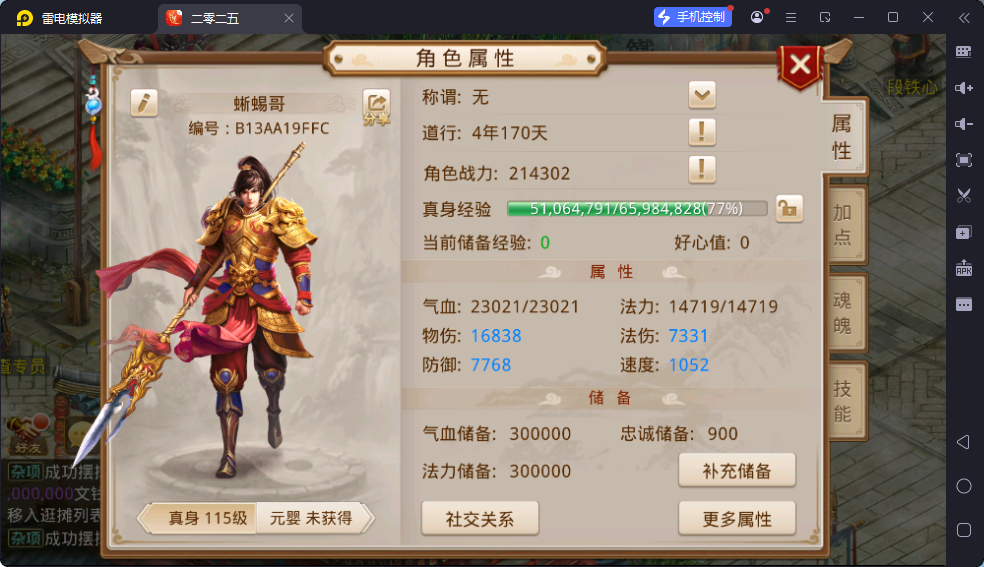
Task: Increase emulator volume in sidebar
Action: click(964, 88)
